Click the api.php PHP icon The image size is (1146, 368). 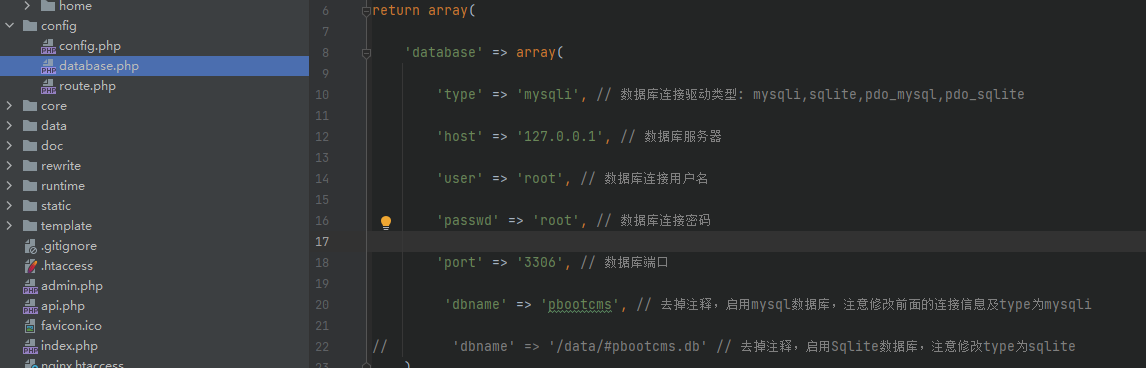pos(30,307)
